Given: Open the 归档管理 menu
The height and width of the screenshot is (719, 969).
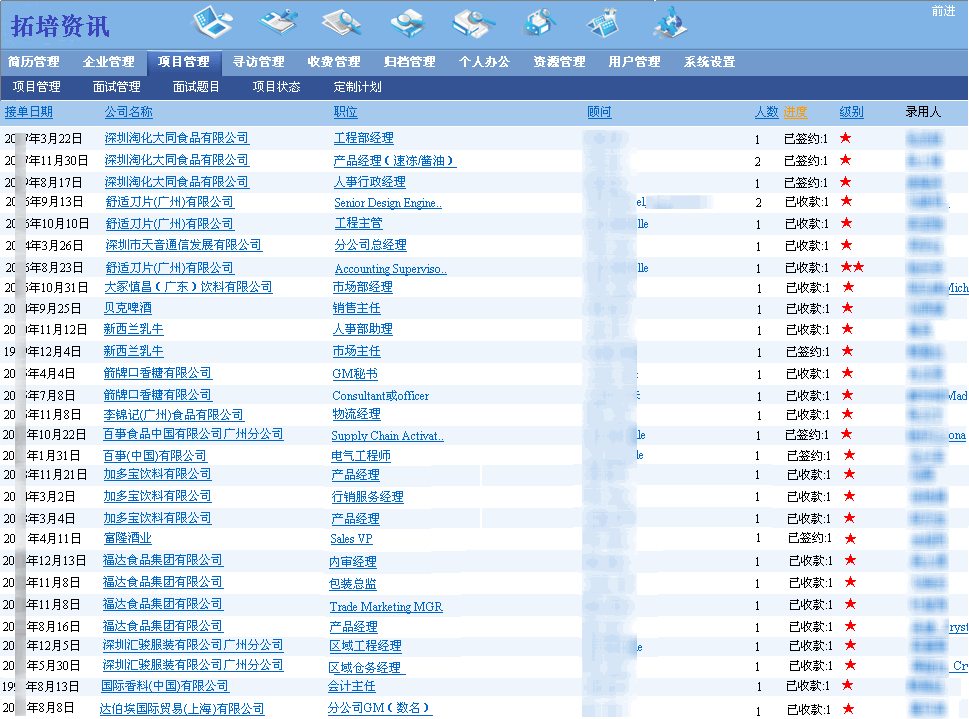Looking at the screenshot, I should click(x=410, y=62).
